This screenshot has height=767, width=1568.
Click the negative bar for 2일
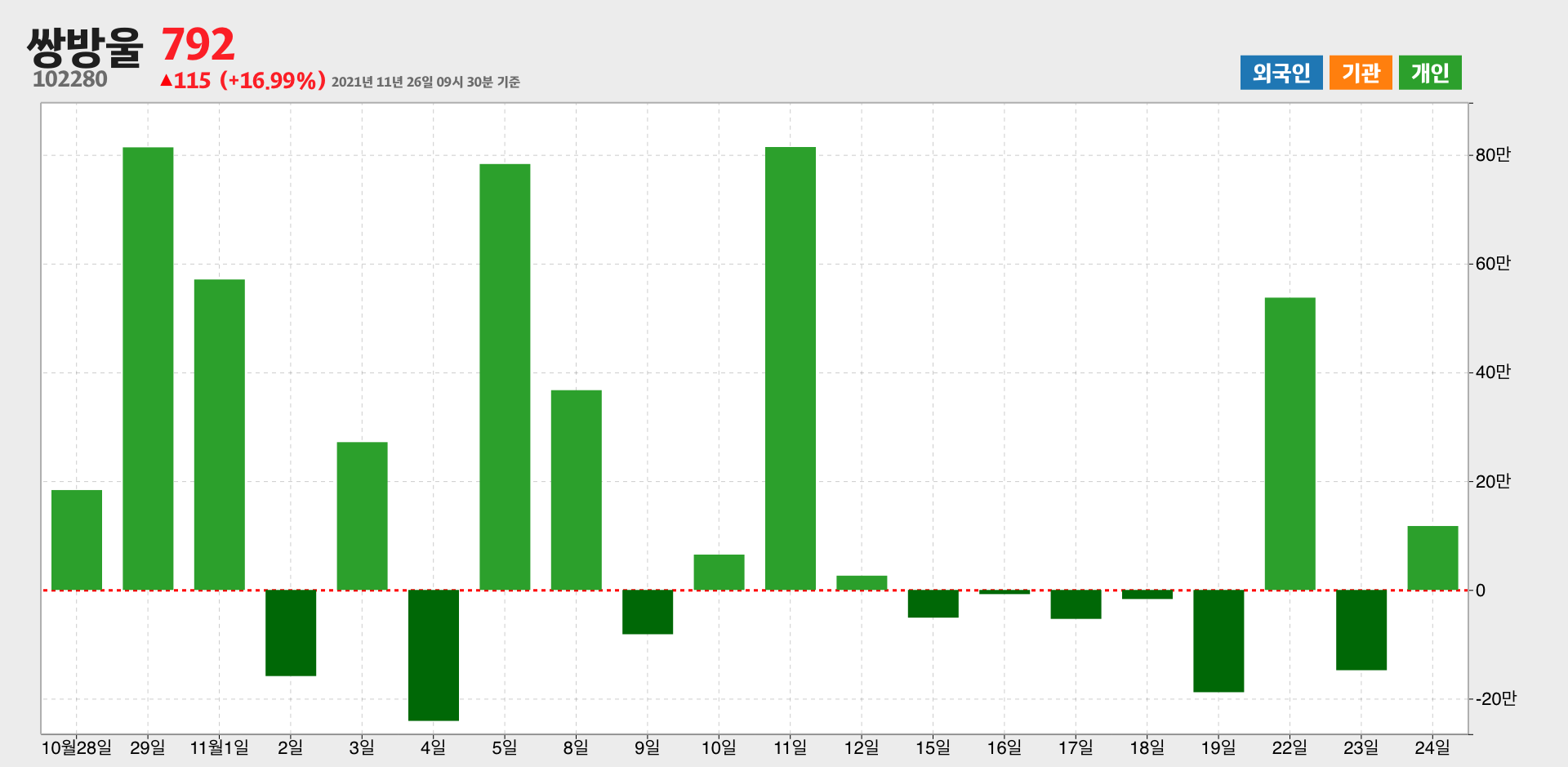pyautogui.click(x=291, y=633)
